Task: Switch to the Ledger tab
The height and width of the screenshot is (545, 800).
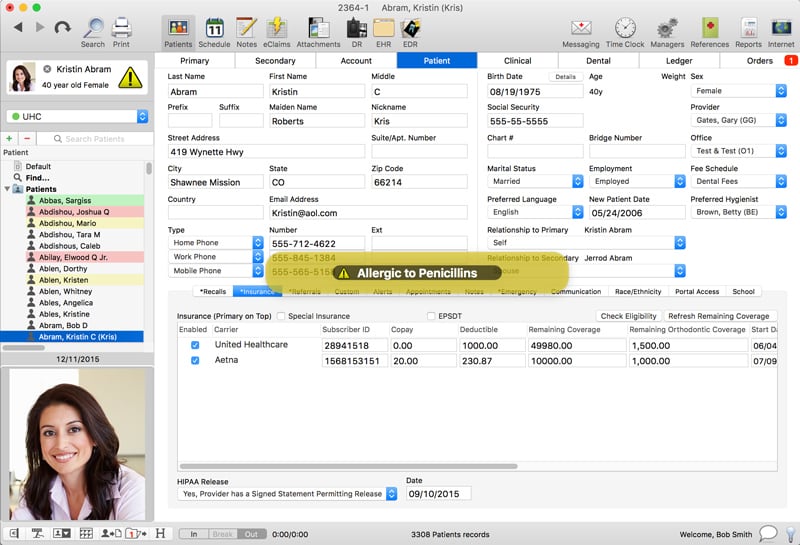Action: pyautogui.click(x=679, y=61)
